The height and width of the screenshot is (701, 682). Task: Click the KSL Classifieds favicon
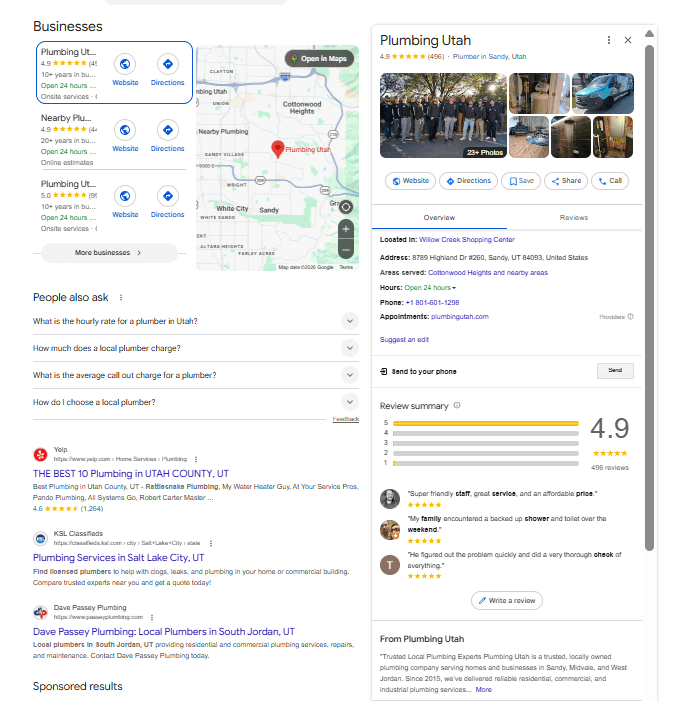point(41,539)
